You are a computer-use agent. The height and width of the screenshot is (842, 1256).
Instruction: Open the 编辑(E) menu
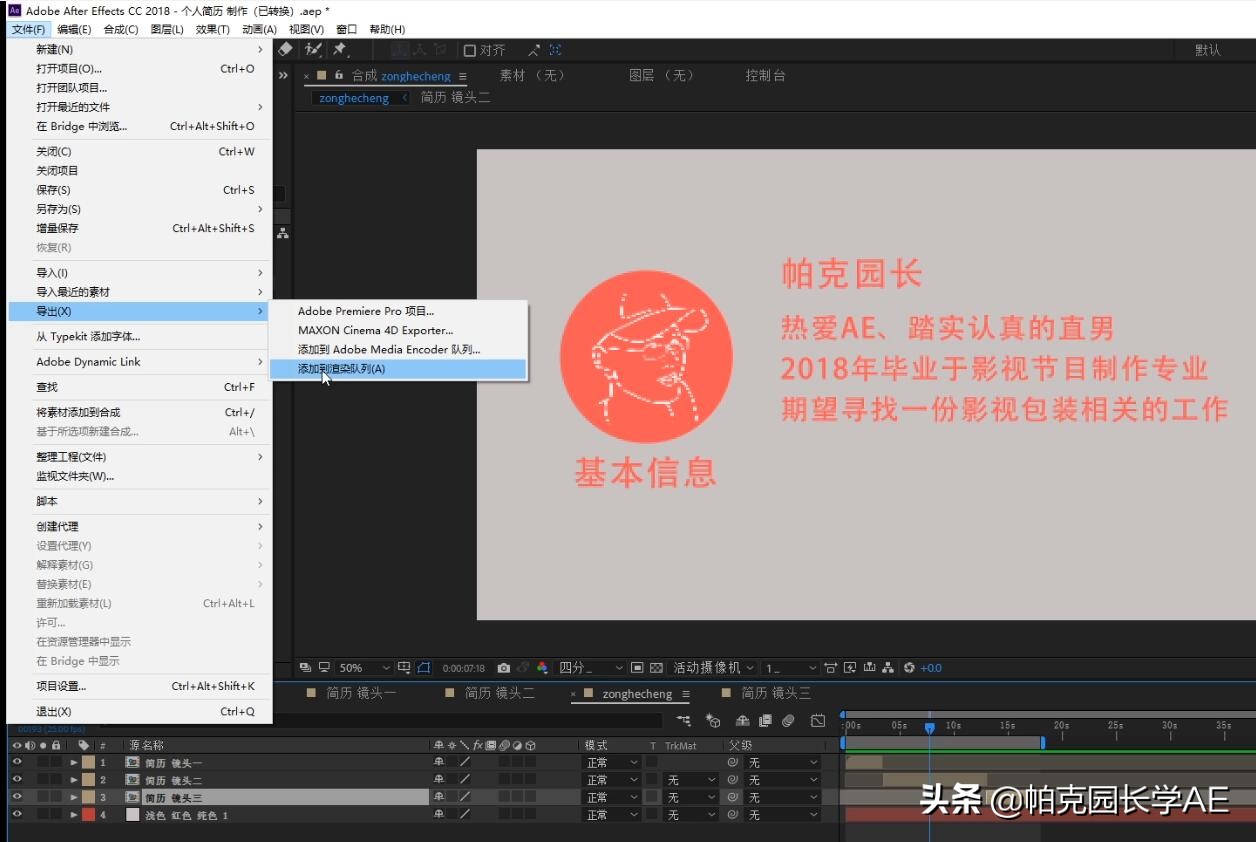[74, 29]
